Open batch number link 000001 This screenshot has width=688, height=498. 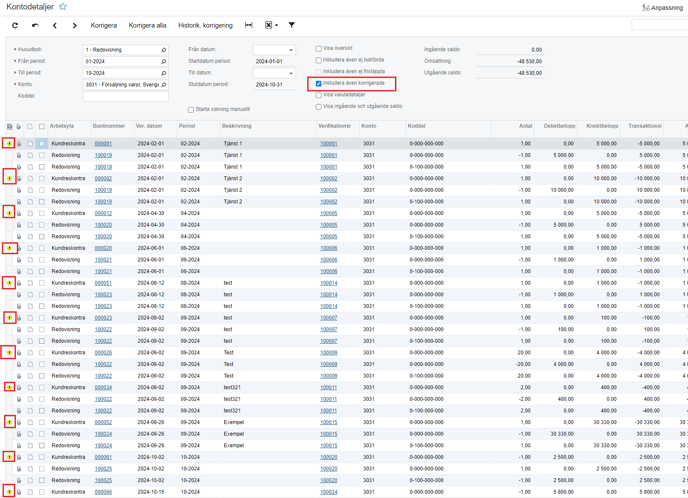(103, 144)
